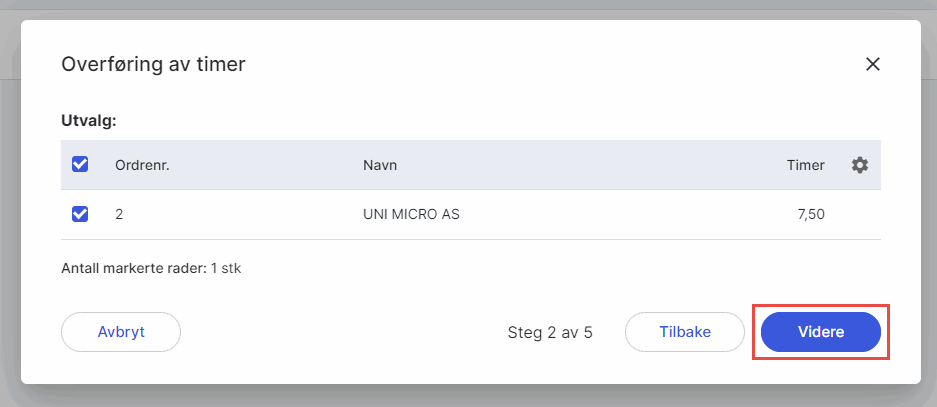Proceed with the Videre button

pyautogui.click(x=821, y=332)
